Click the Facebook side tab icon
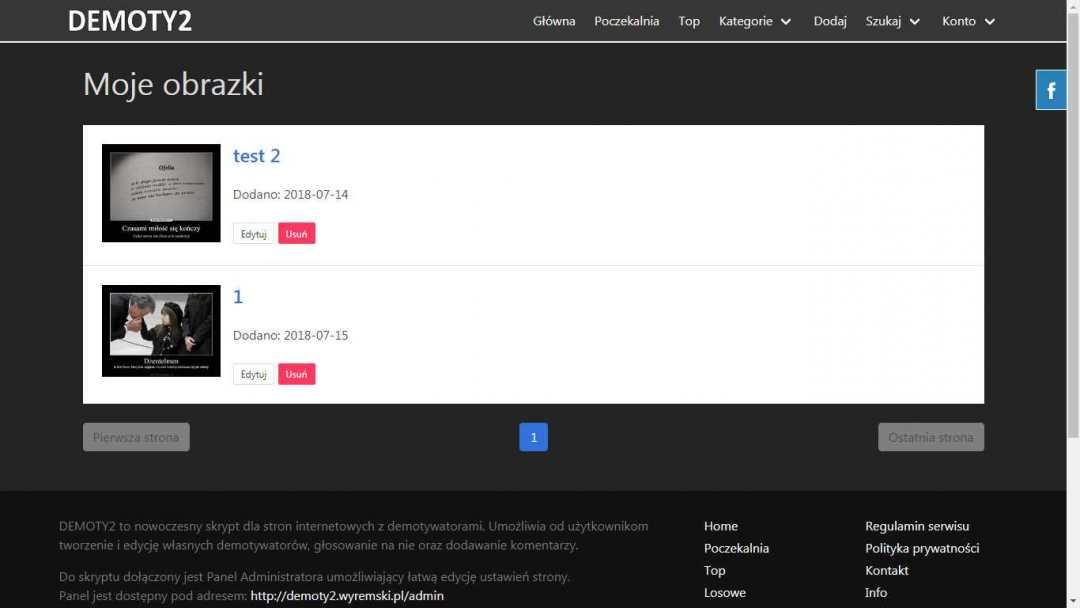 pyautogui.click(x=1051, y=91)
